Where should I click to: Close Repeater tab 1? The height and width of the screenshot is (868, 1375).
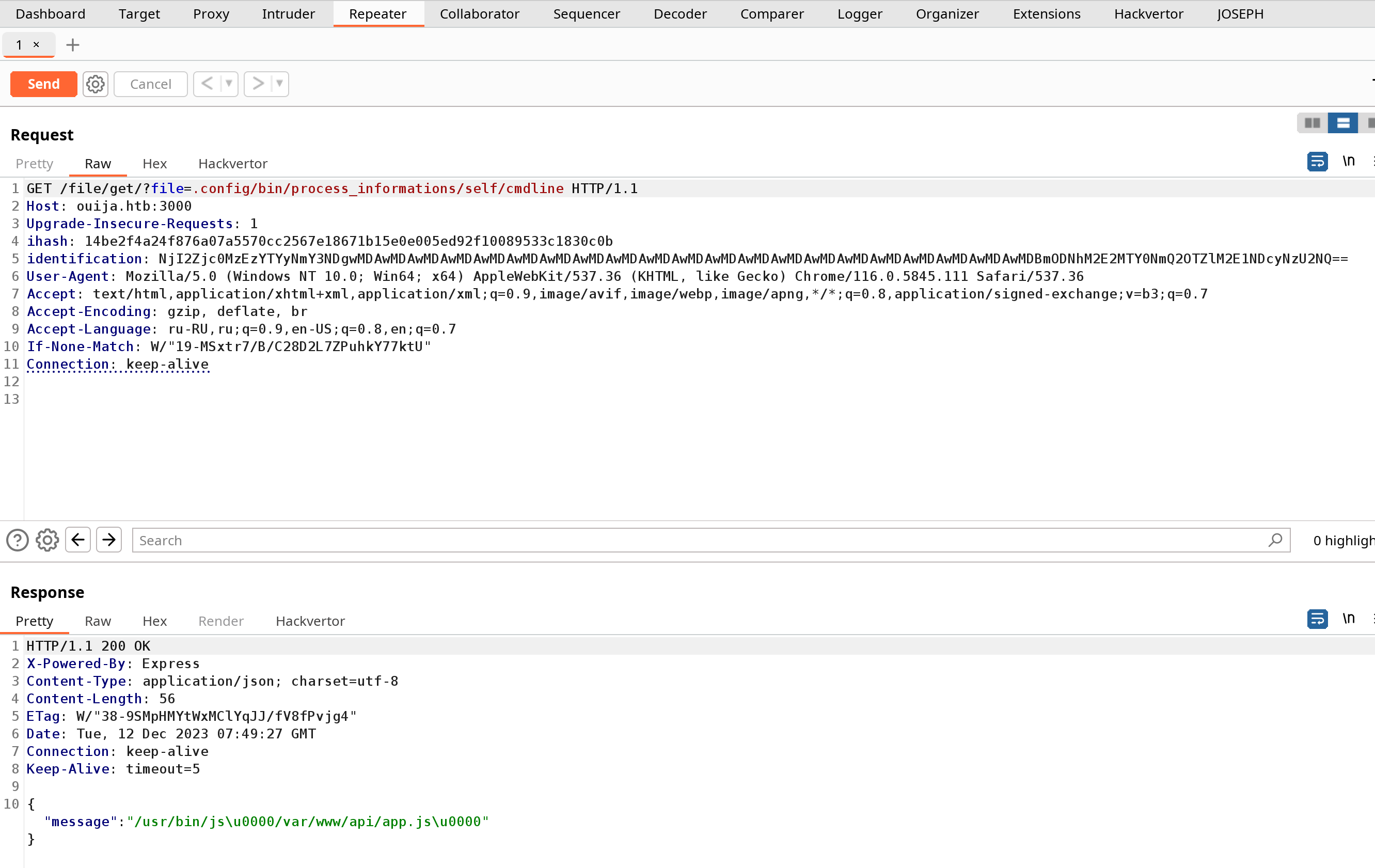(37, 44)
